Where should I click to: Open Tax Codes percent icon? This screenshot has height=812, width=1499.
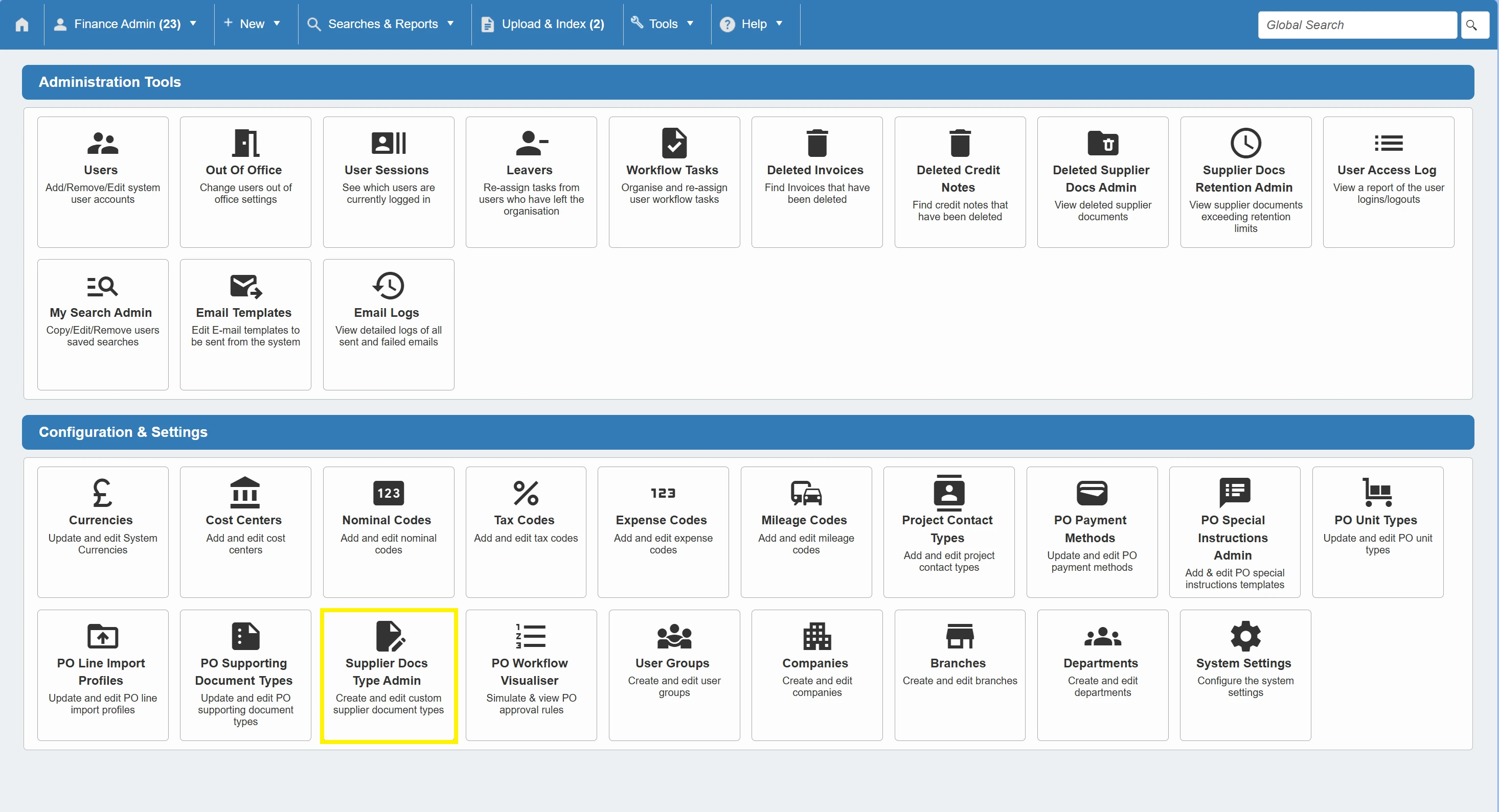(526, 493)
